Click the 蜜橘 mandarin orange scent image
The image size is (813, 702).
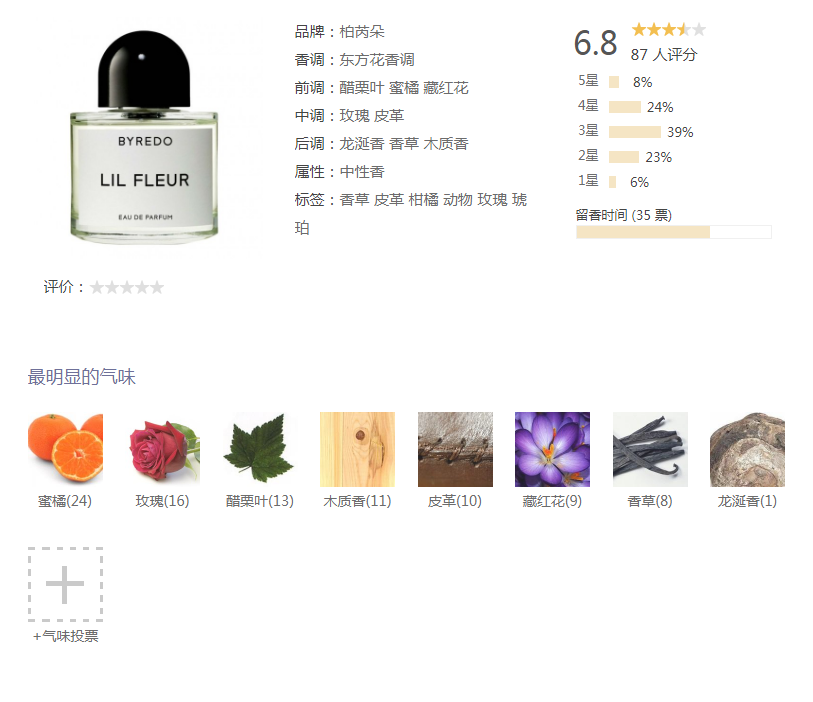(65, 449)
